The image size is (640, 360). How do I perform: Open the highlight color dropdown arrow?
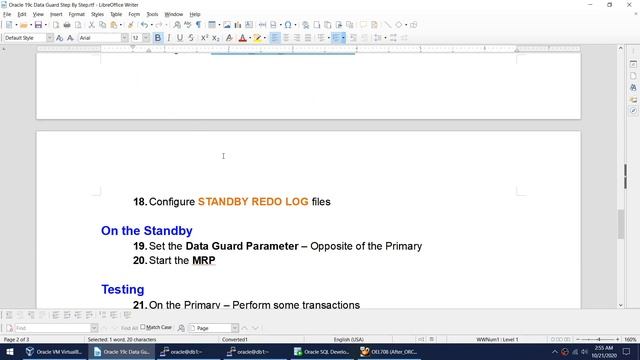(264, 38)
